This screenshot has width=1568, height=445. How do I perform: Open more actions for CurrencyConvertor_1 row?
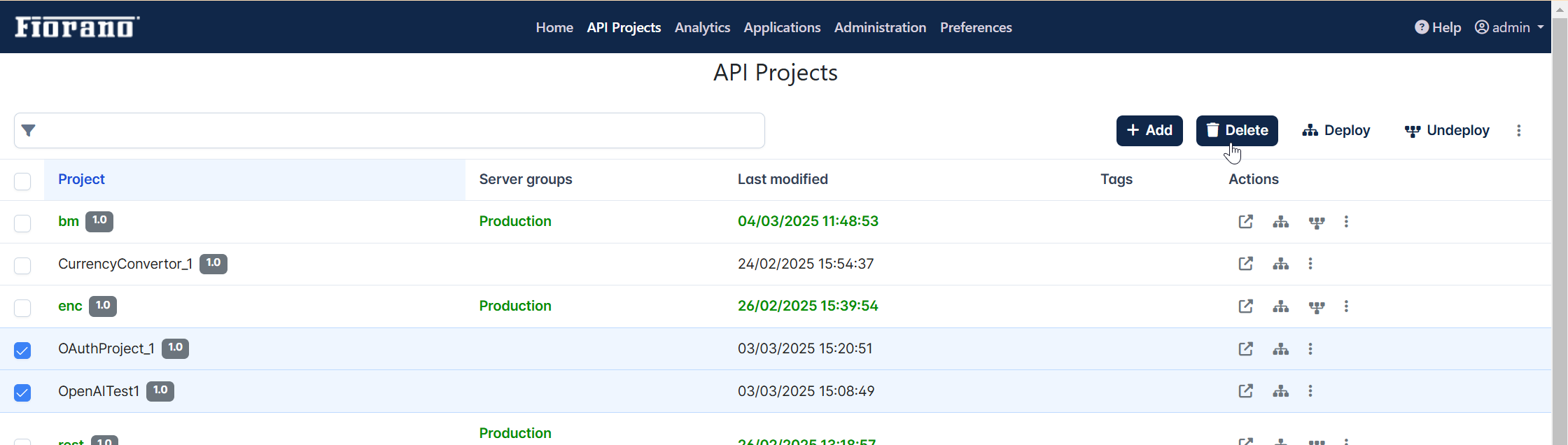click(x=1310, y=264)
